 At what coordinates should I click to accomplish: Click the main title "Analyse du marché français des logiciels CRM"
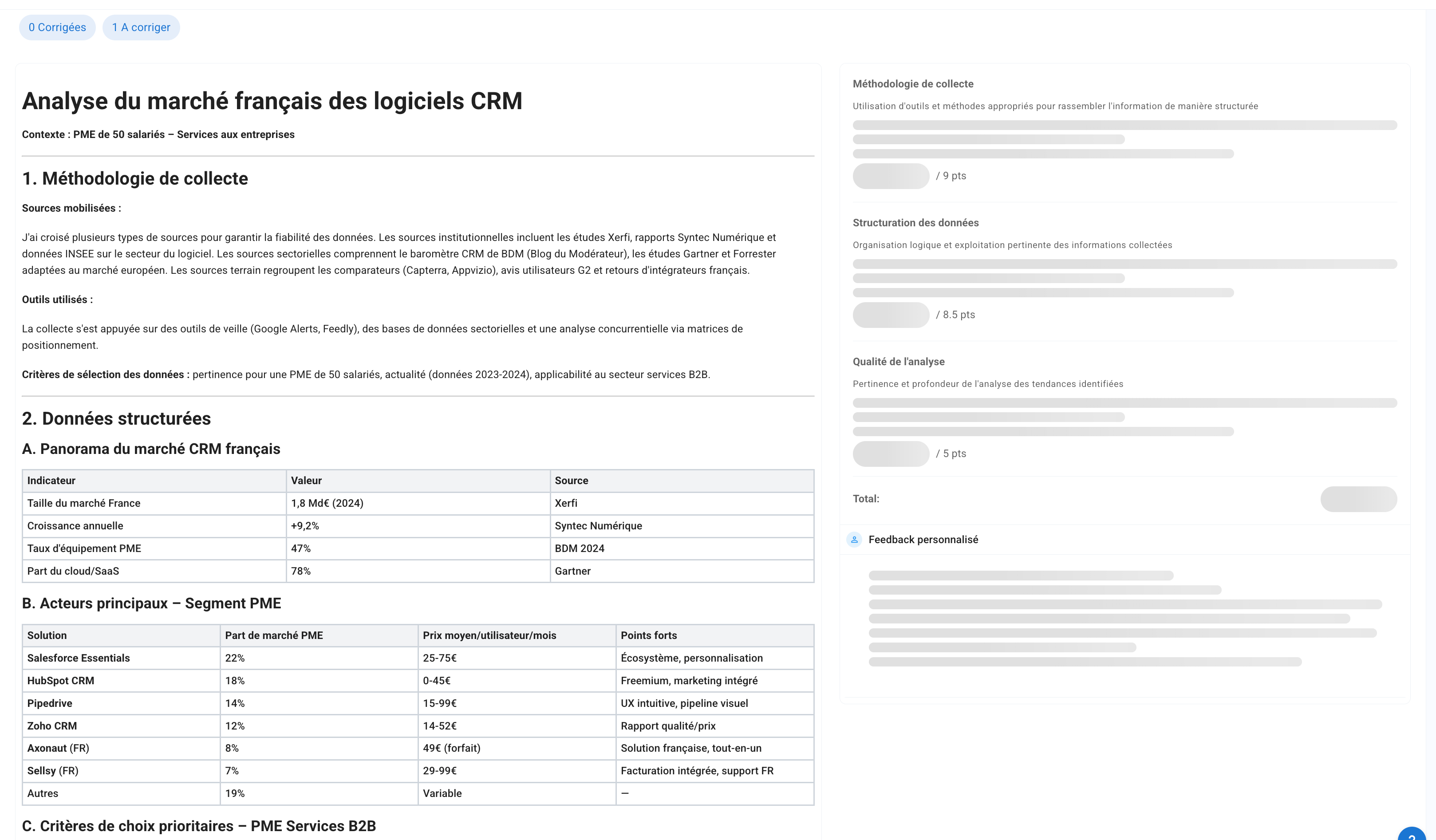(x=272, y=101)
